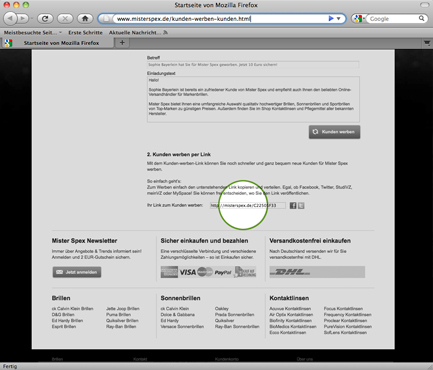Viewport: 433px width, 370px height.
Task: Click the Brillen footer heading
Action: pyautogui.click(x=61, y=298)
